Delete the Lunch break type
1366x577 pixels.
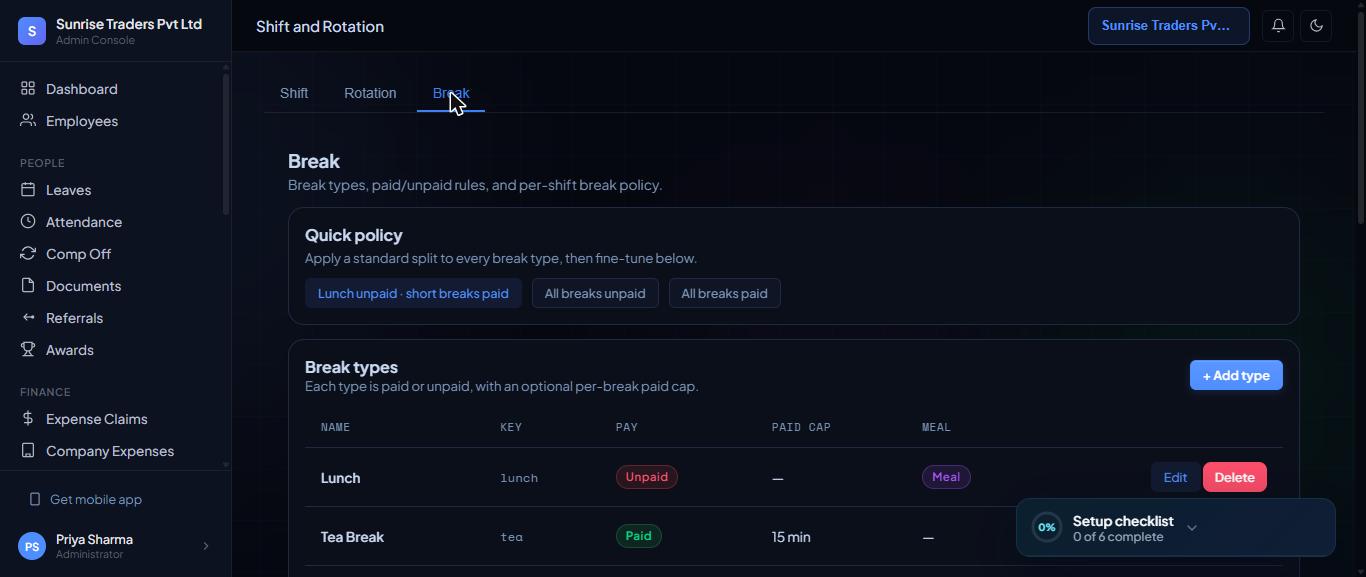click(1235, 477)
